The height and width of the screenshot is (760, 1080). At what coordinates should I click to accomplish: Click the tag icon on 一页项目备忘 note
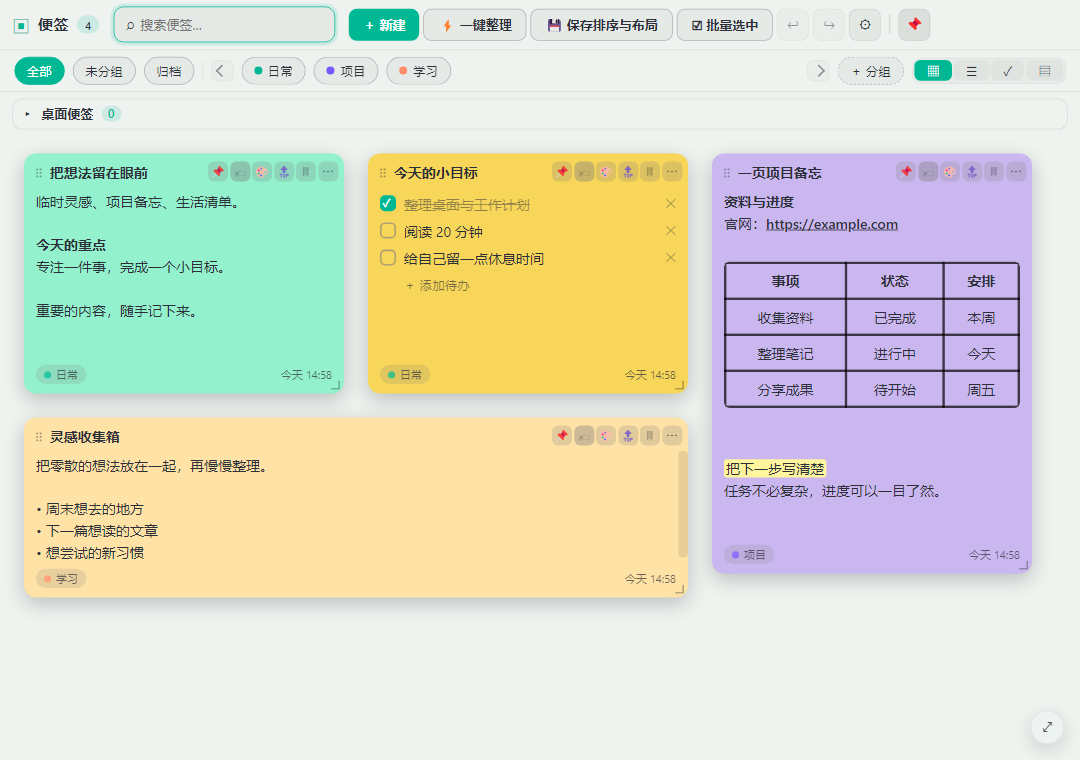click(928, 172)
